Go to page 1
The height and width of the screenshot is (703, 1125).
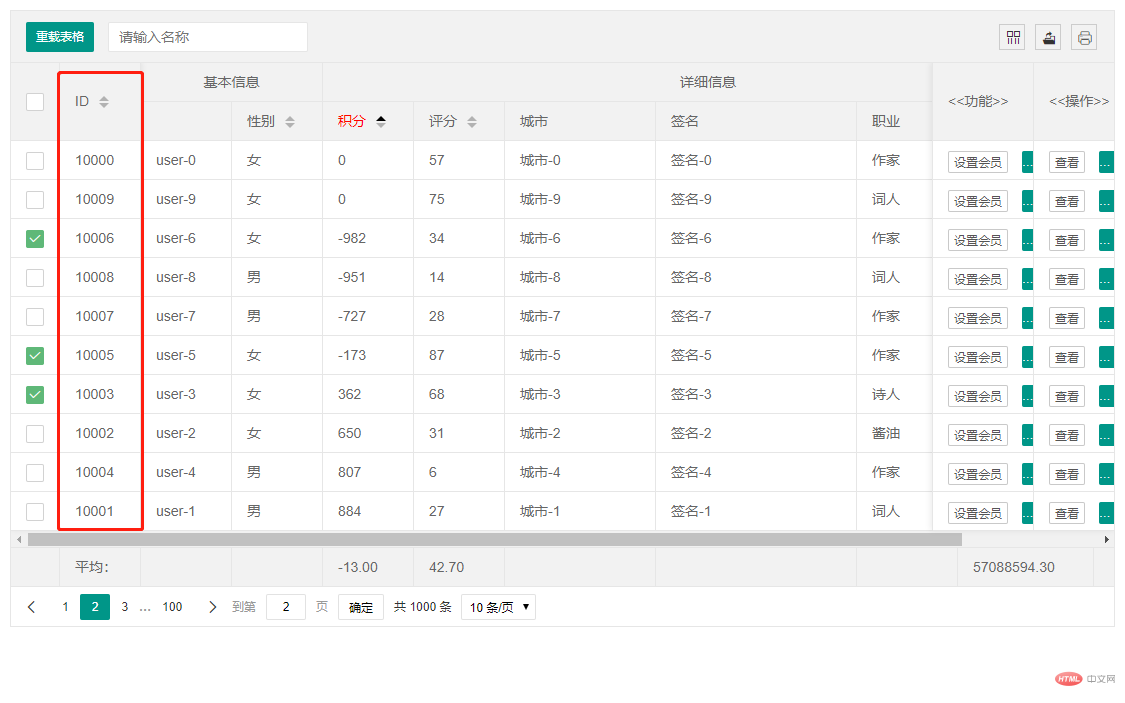[x=65, y=607]
